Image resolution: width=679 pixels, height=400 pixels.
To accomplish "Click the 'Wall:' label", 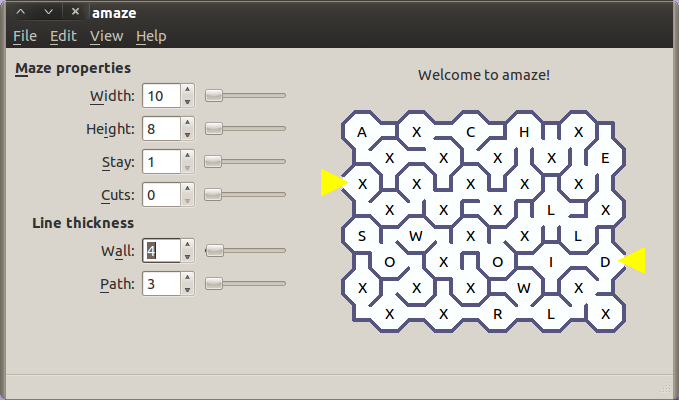I will 118,251.
